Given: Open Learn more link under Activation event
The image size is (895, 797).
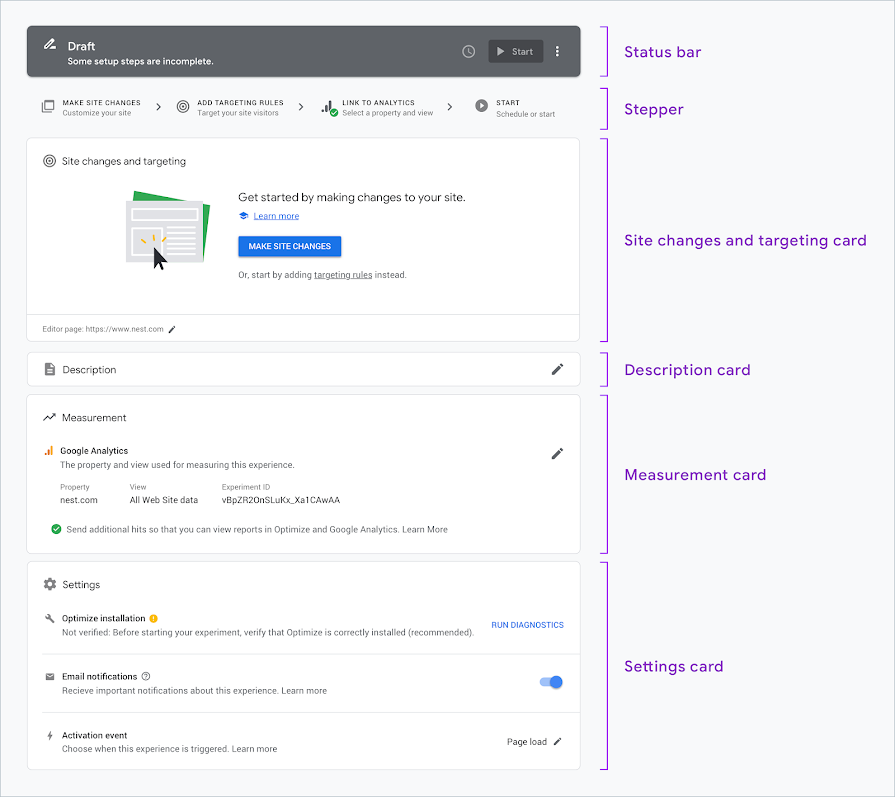Looking at the screenshot, I should pyautogui.click(x=255, y=749).
